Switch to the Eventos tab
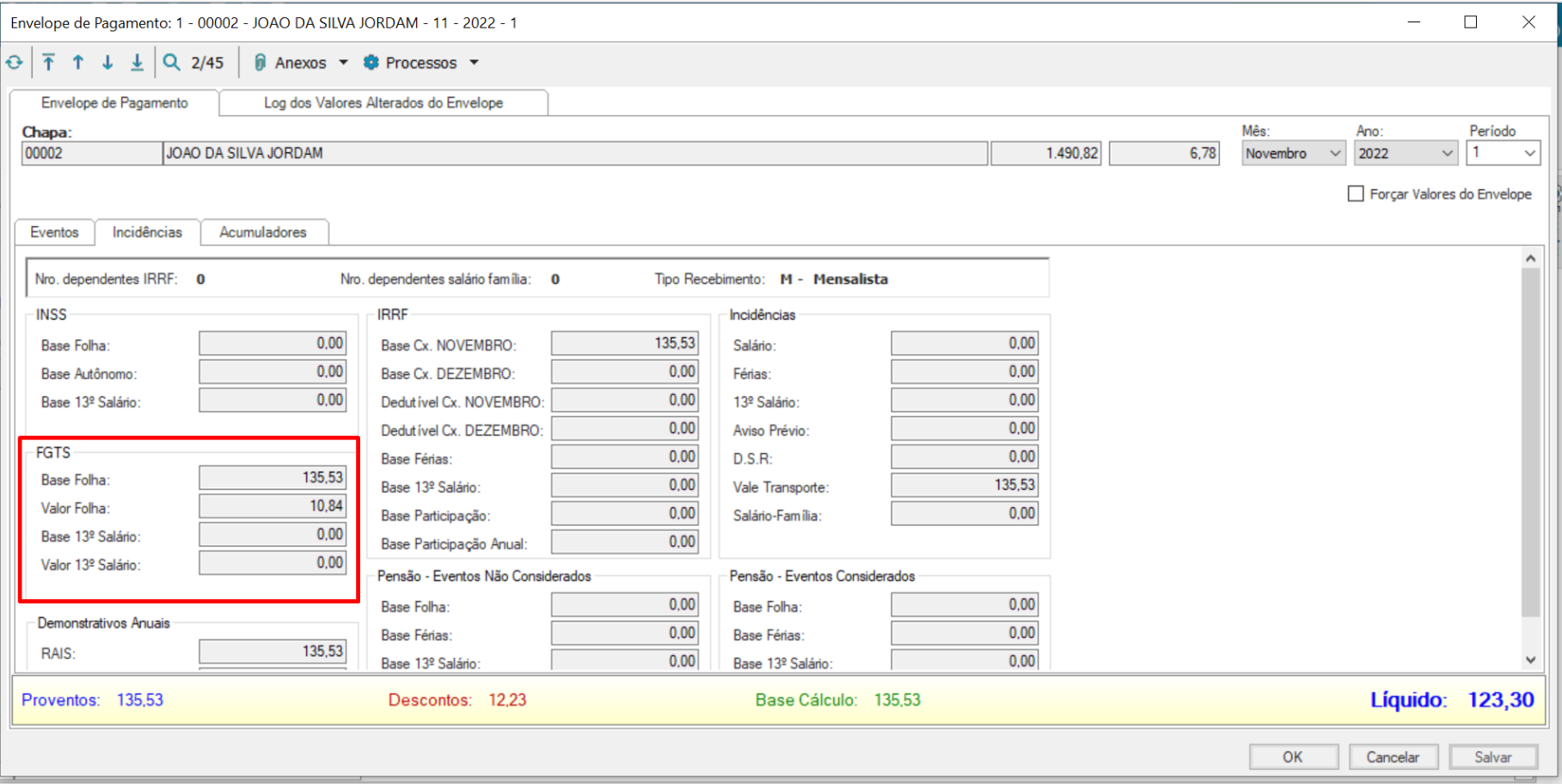1562x784 pixels. point(54,233)
